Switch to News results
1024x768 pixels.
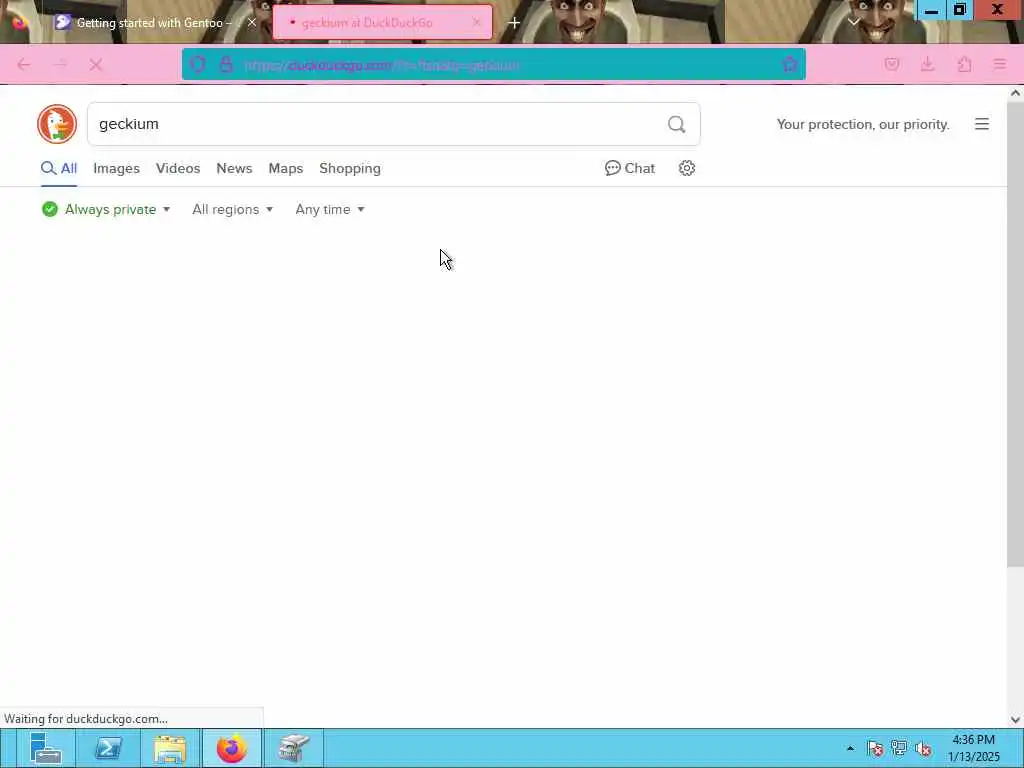234,168
